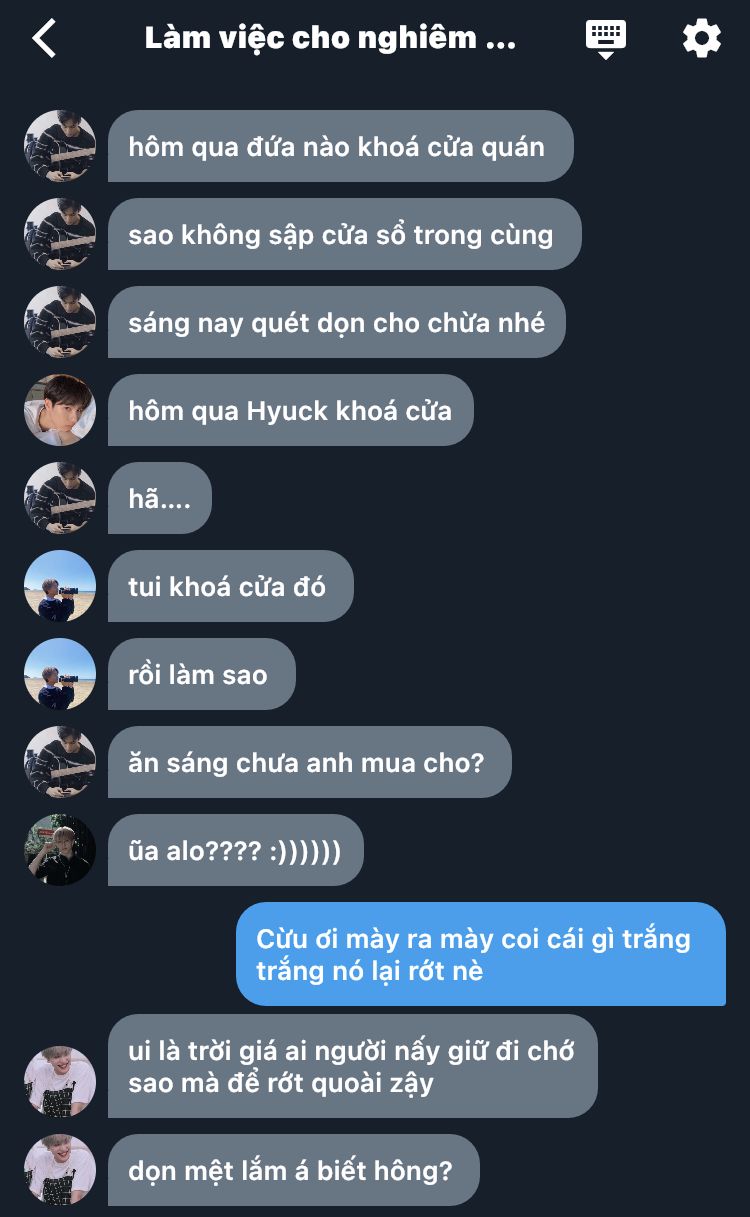Tap avatar beside "ăn sáng chưa anh mua cho?"
The width and height of the screenshot is (750, 1217).
[x=60, y=762]
